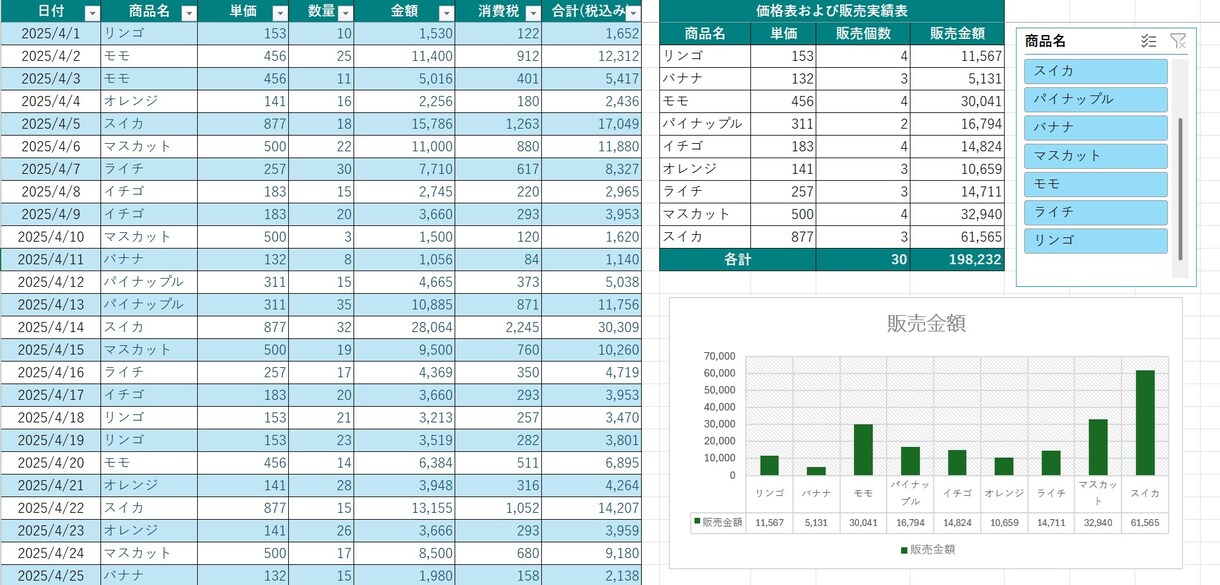Click the 販売個数 header cell

[863, 34]
